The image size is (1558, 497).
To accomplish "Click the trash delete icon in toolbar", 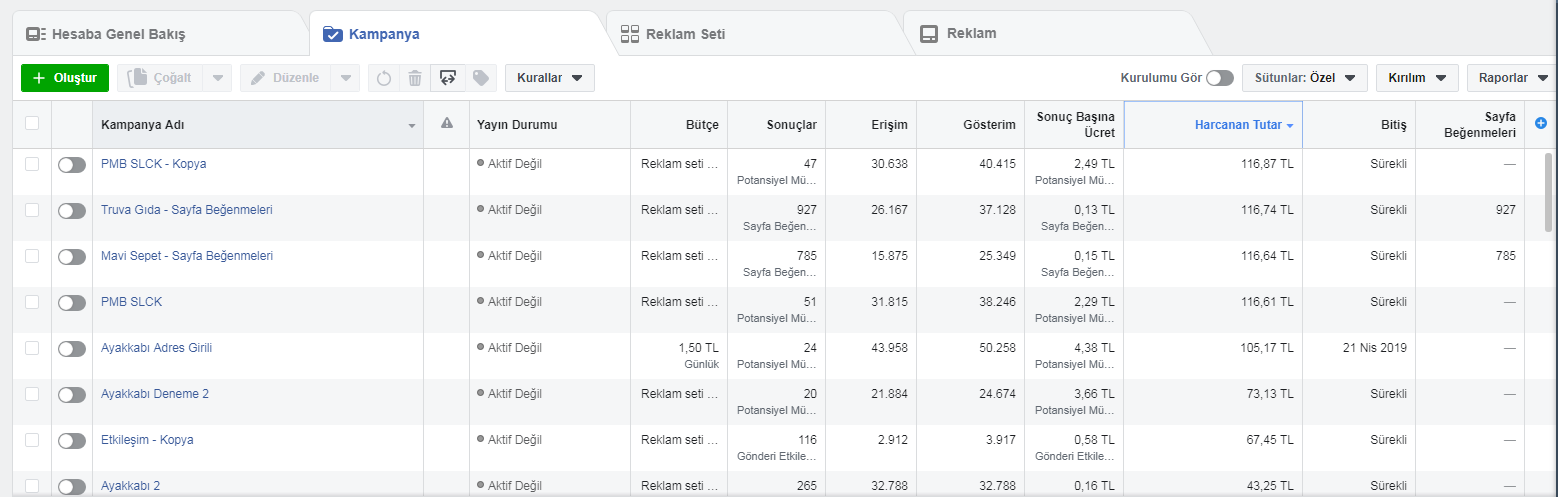I will pyautogui.click(x=415, y=78).
